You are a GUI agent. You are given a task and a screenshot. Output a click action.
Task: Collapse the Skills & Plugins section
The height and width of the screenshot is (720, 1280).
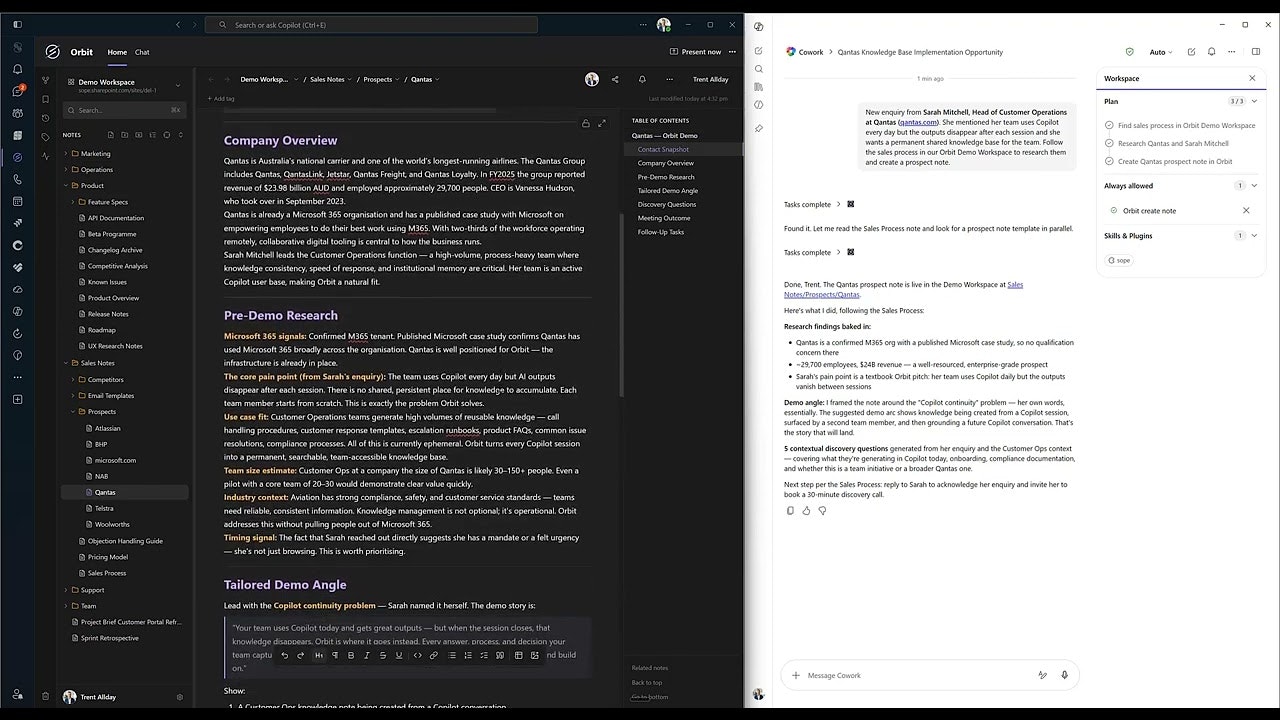(1254, 236)
